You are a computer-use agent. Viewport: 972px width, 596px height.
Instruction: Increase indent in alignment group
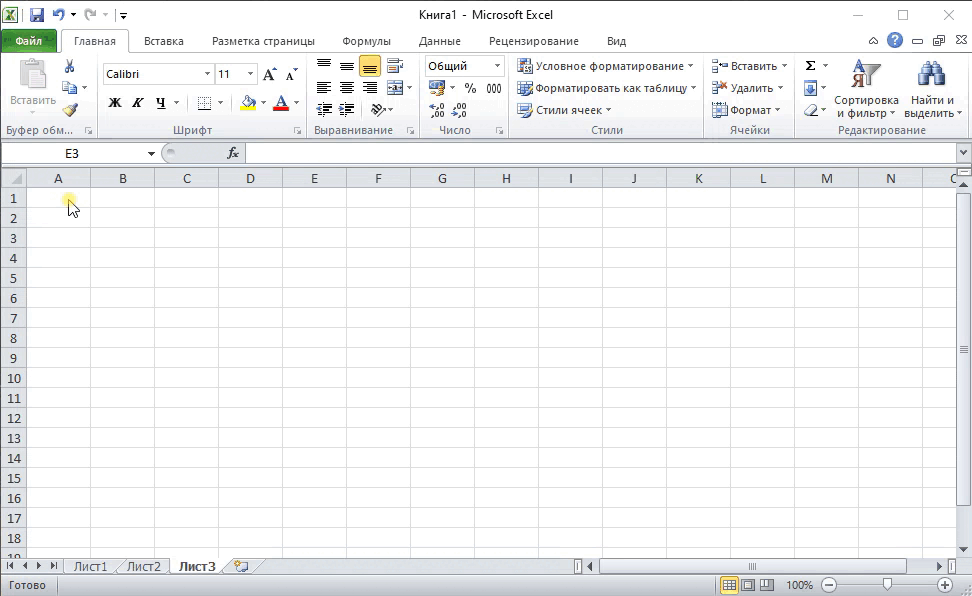[x=347, y=110]
